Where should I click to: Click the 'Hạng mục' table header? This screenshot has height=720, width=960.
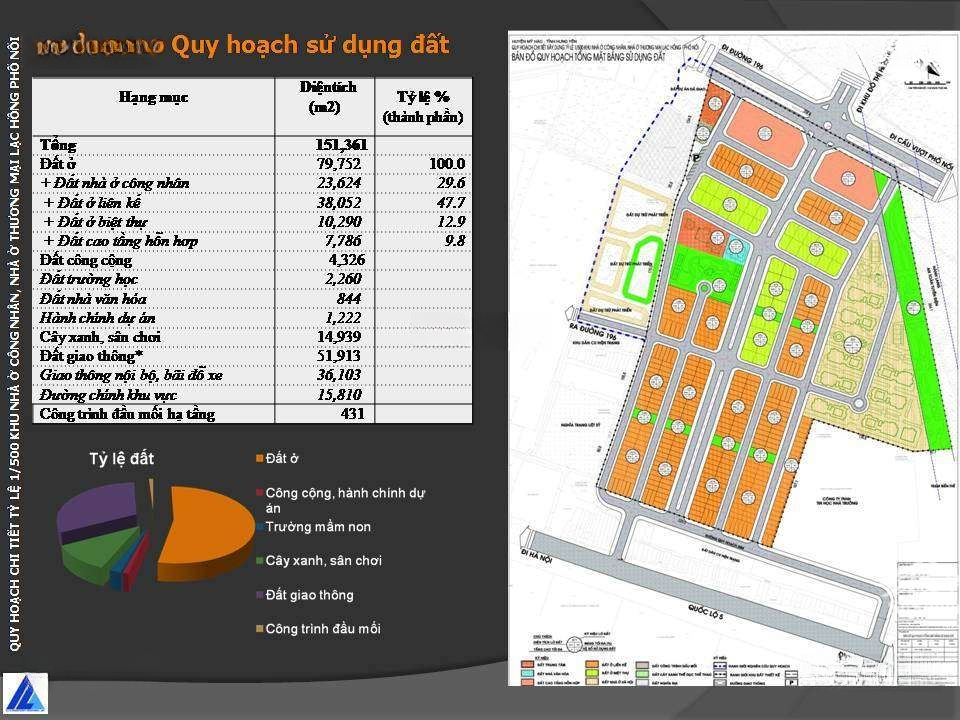[153, 97]
